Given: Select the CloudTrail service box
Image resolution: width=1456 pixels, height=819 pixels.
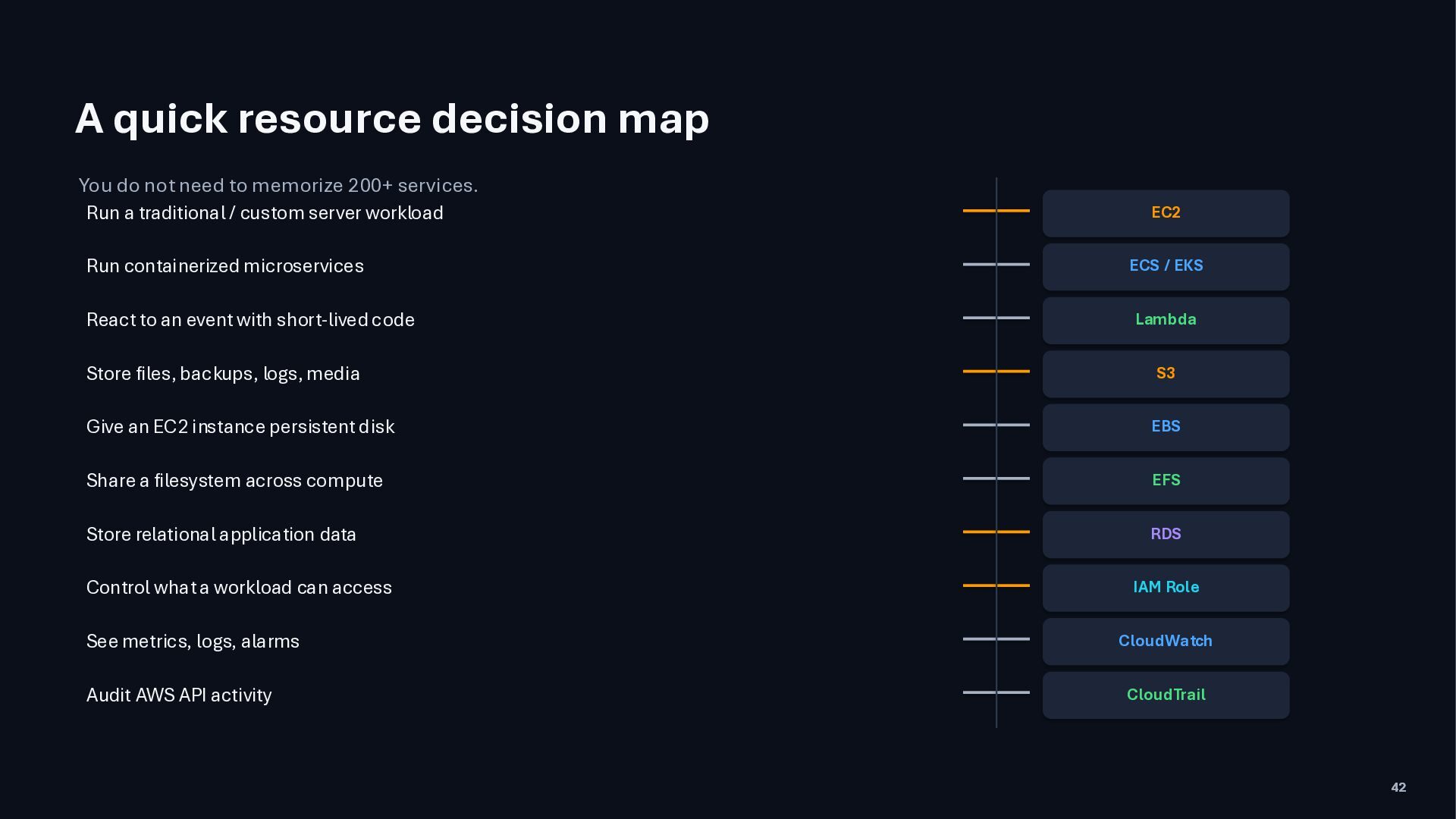Looking at the screenshot, I should (1166, 695).
